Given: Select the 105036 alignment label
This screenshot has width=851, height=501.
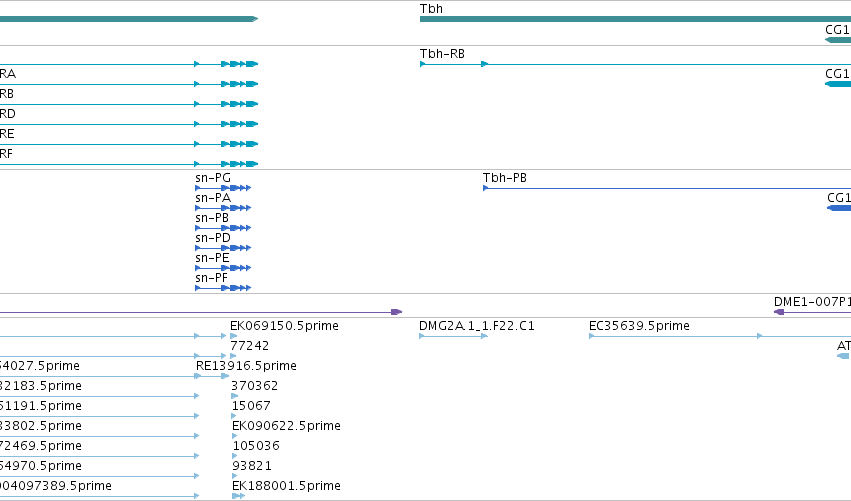Looking at the screenshot, I should (x=256, y=446).
